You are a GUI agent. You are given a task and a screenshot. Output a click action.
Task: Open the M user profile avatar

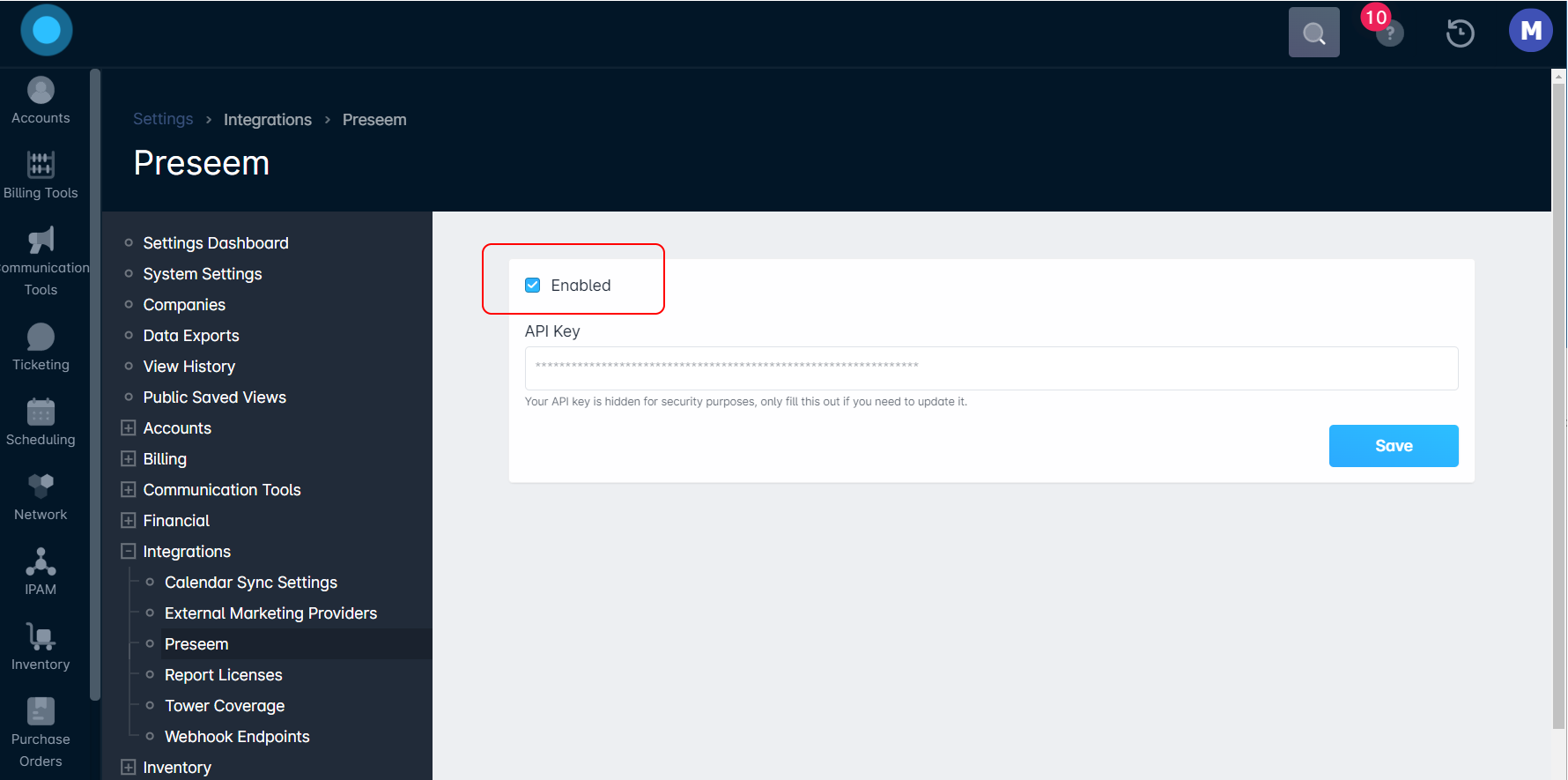pos(1531,31)
